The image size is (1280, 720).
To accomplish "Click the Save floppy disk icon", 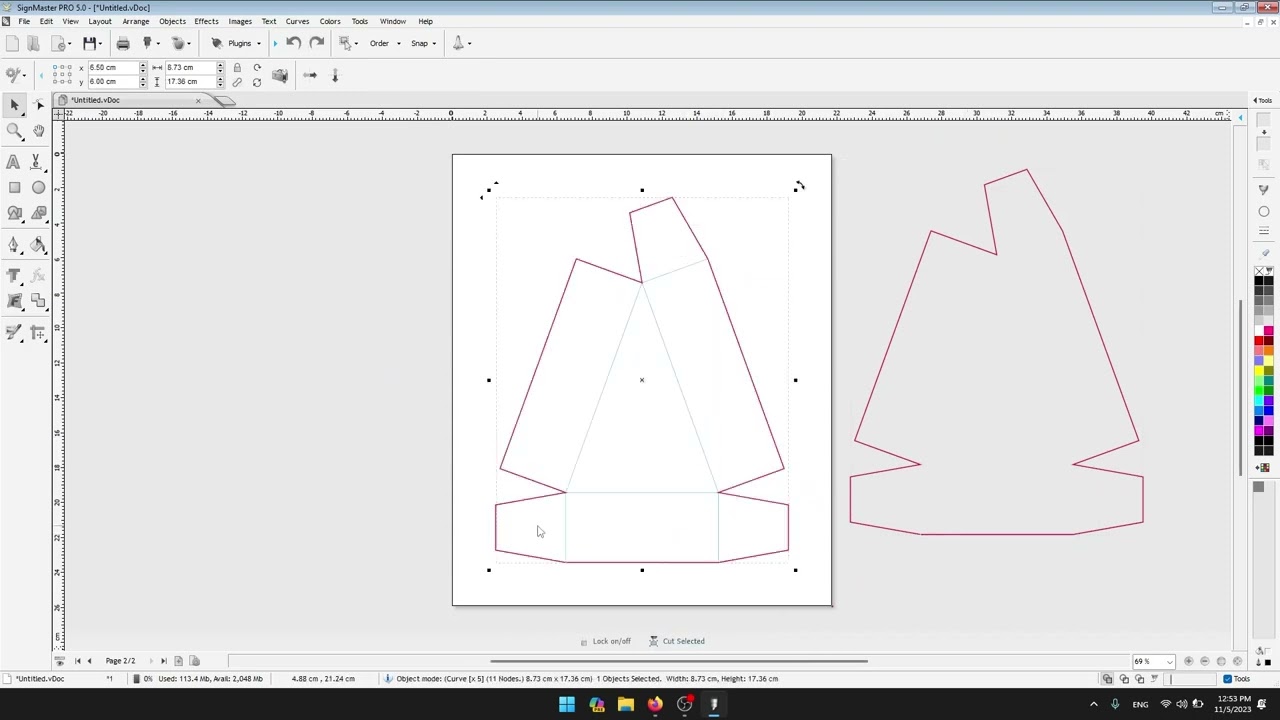I will tap(90, 43).
